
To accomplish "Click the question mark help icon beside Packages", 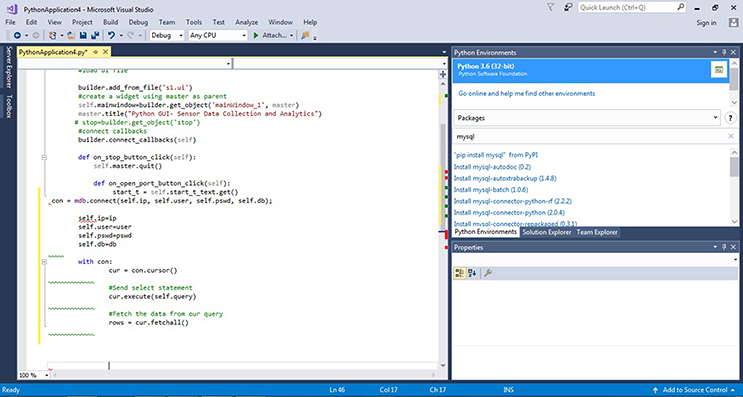I will (730, 118).
